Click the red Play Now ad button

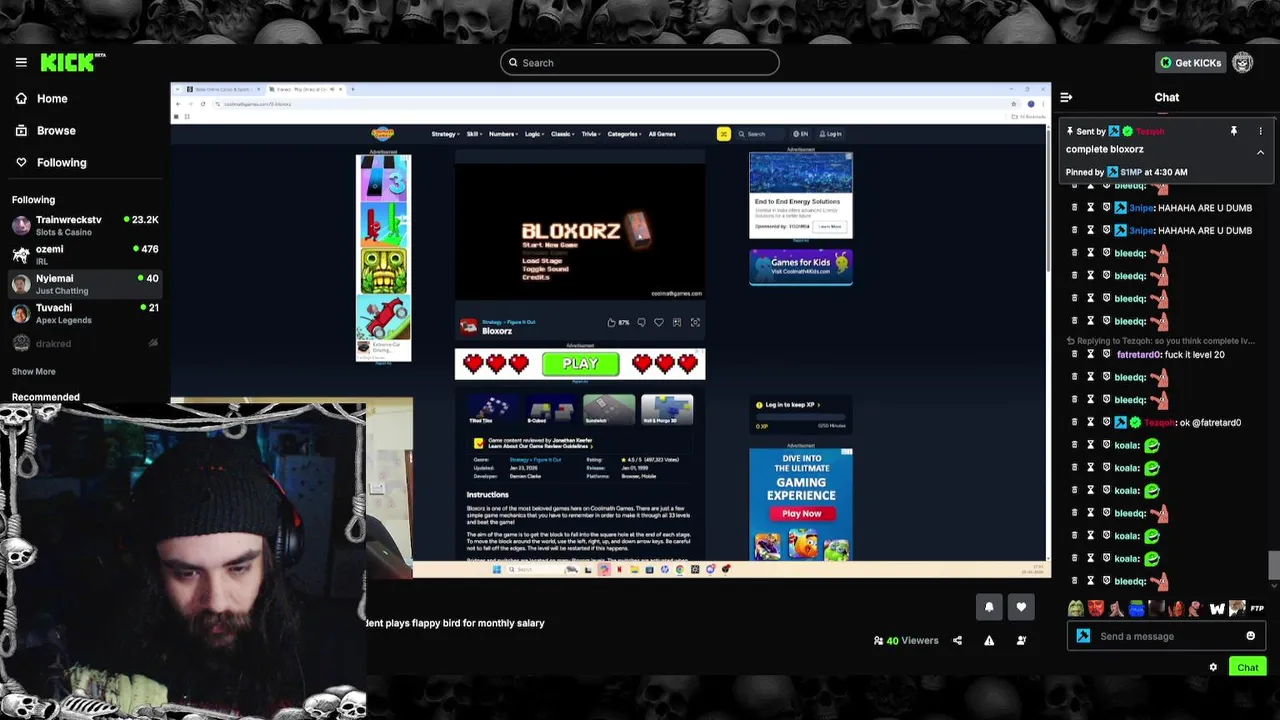point(801,513)
